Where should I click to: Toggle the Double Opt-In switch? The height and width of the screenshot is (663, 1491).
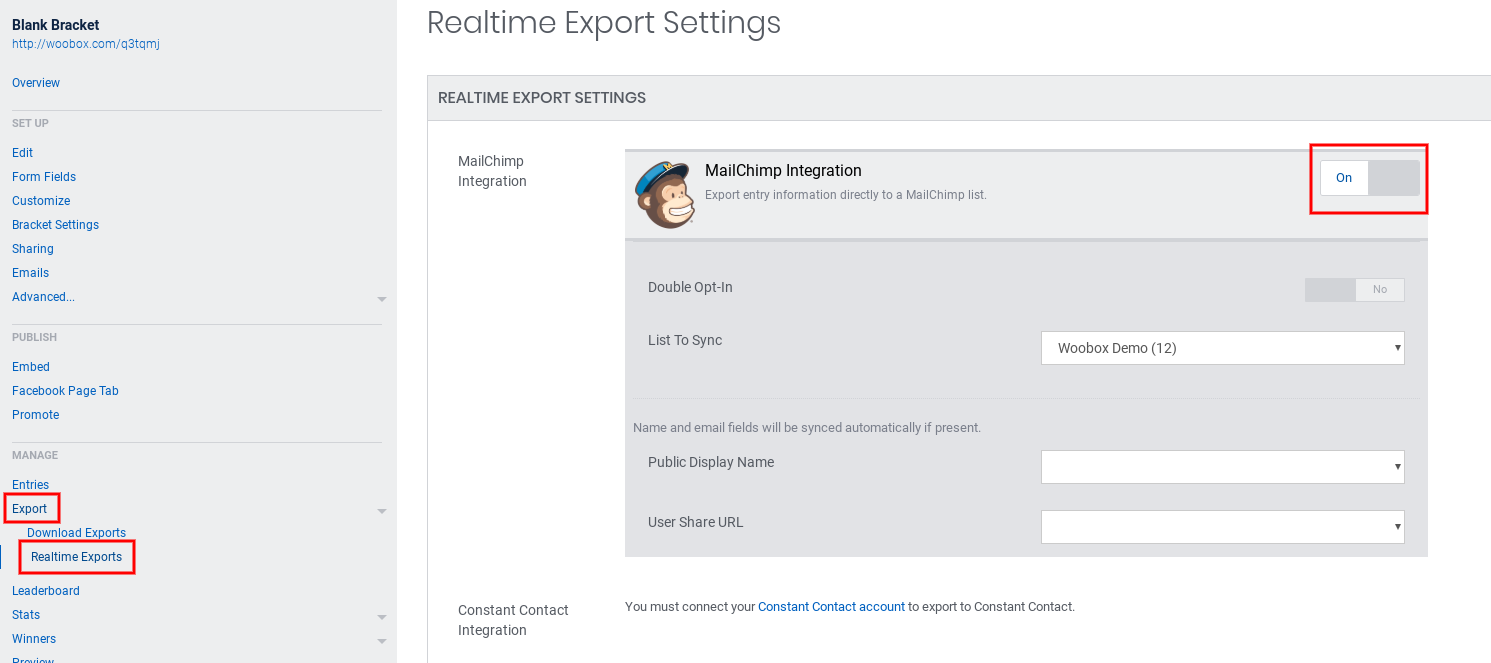coord(1354,290)
